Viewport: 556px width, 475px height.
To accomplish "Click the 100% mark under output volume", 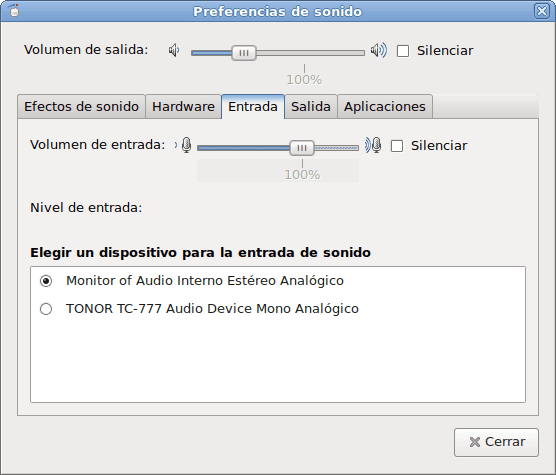I will tap(304, 79).
